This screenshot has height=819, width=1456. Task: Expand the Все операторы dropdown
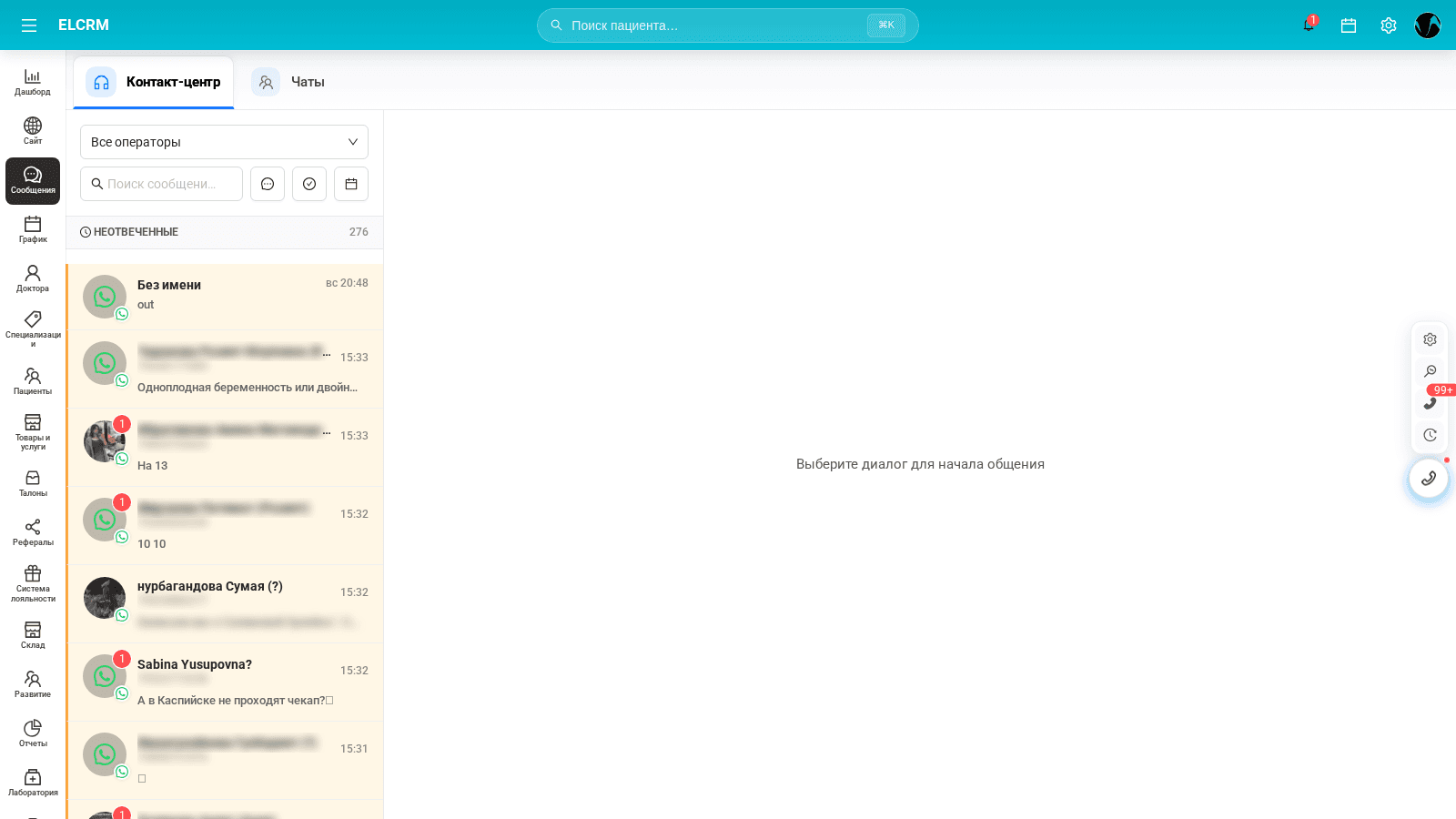pyautogui.click(x=224, y=142)
